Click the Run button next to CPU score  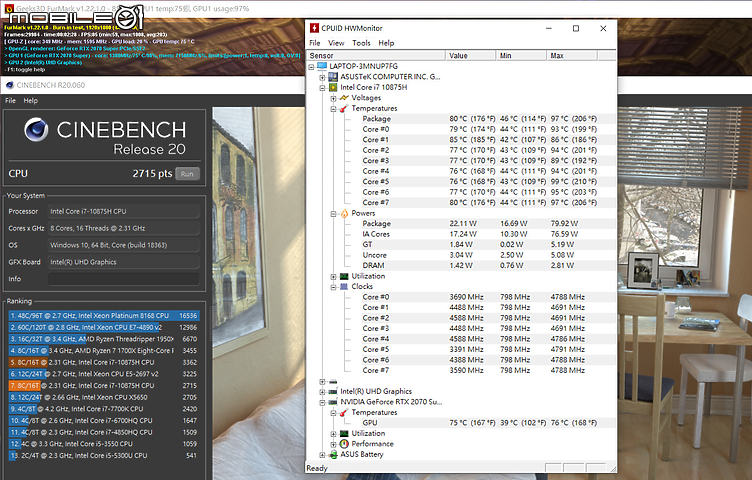coord(187,174)
